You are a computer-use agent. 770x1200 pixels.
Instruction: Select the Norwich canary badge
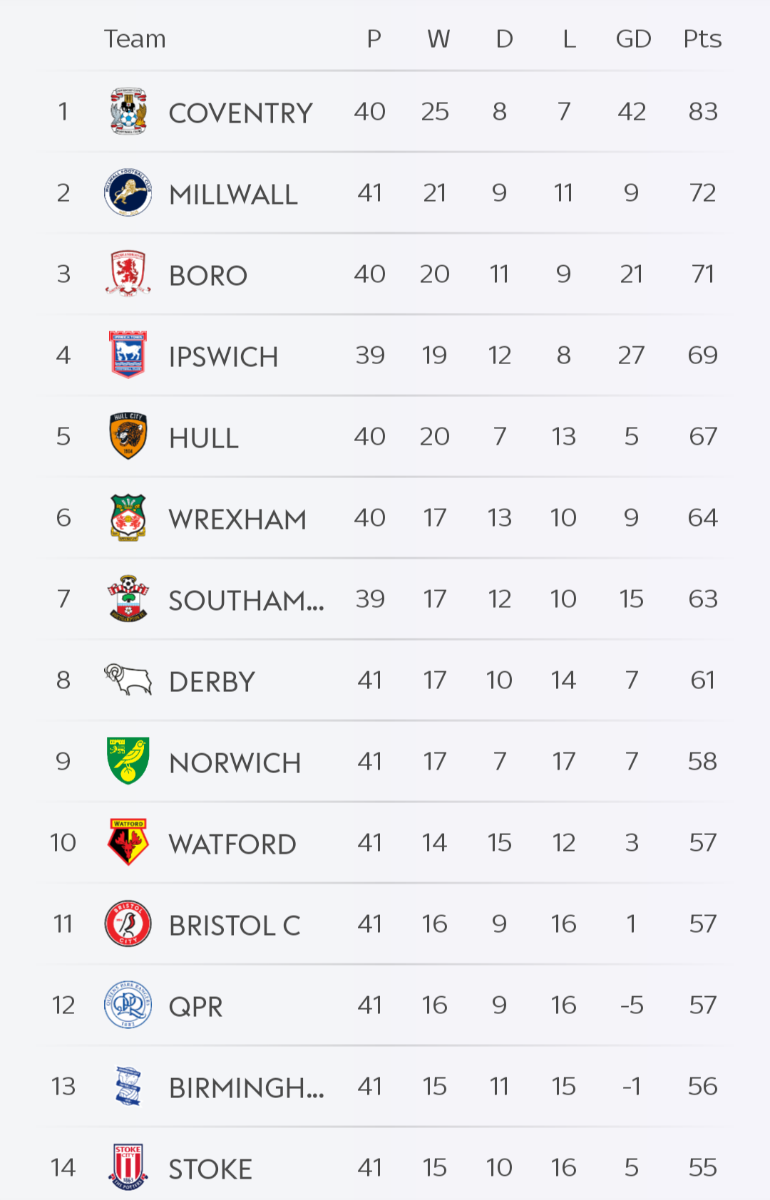click(x=128, y=761)
